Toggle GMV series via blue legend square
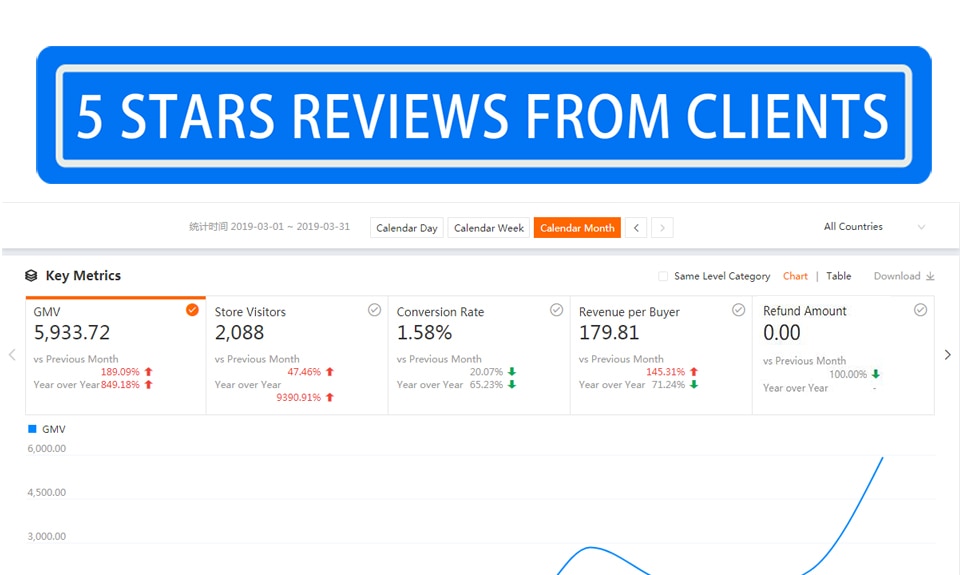Screen dimensions: 960x575 pos(32,429)
